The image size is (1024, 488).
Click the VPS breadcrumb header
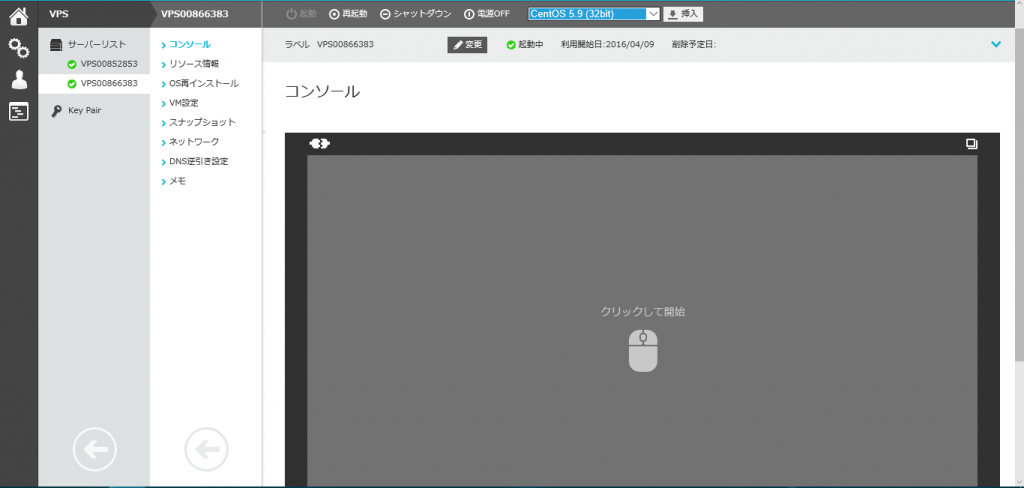(x=59, y=14)
